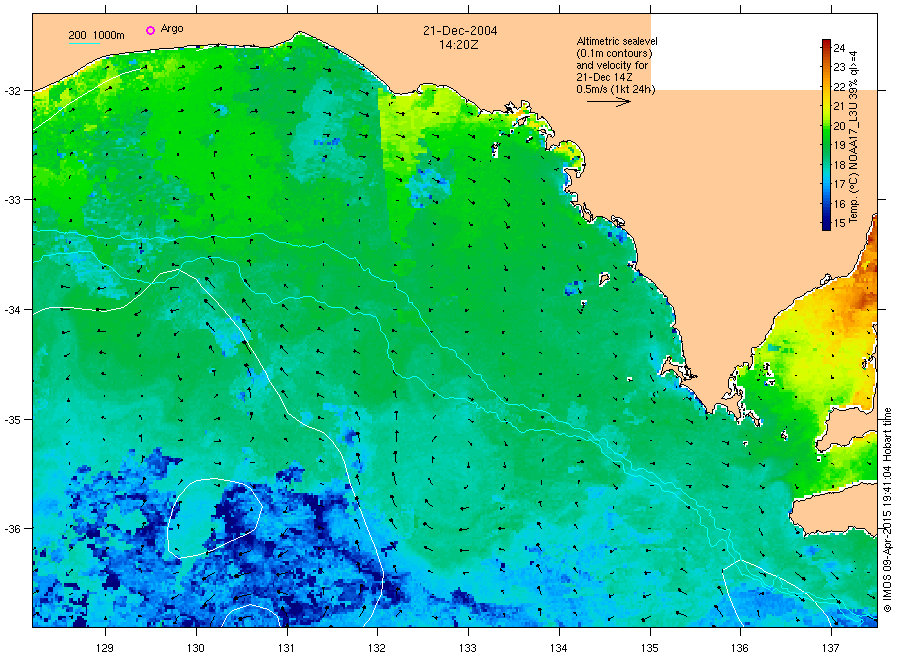Click the 21-Dec-2004 date title
The height and width of the screenshot is (660, 900).
[x=460, y=31]
